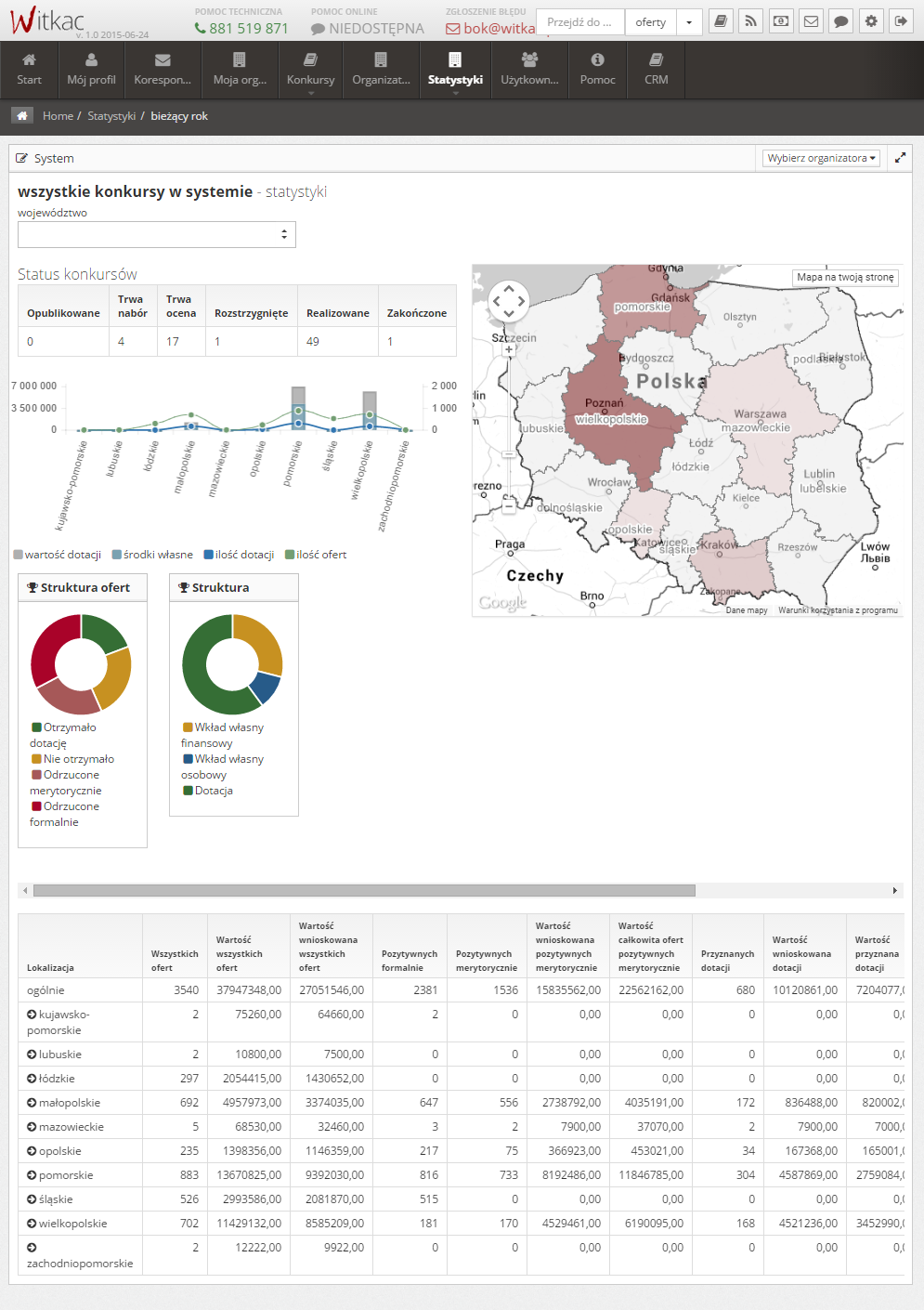Open the Konkursy menu
This screenshot has height=1310, width=924.
click(310, 70)
